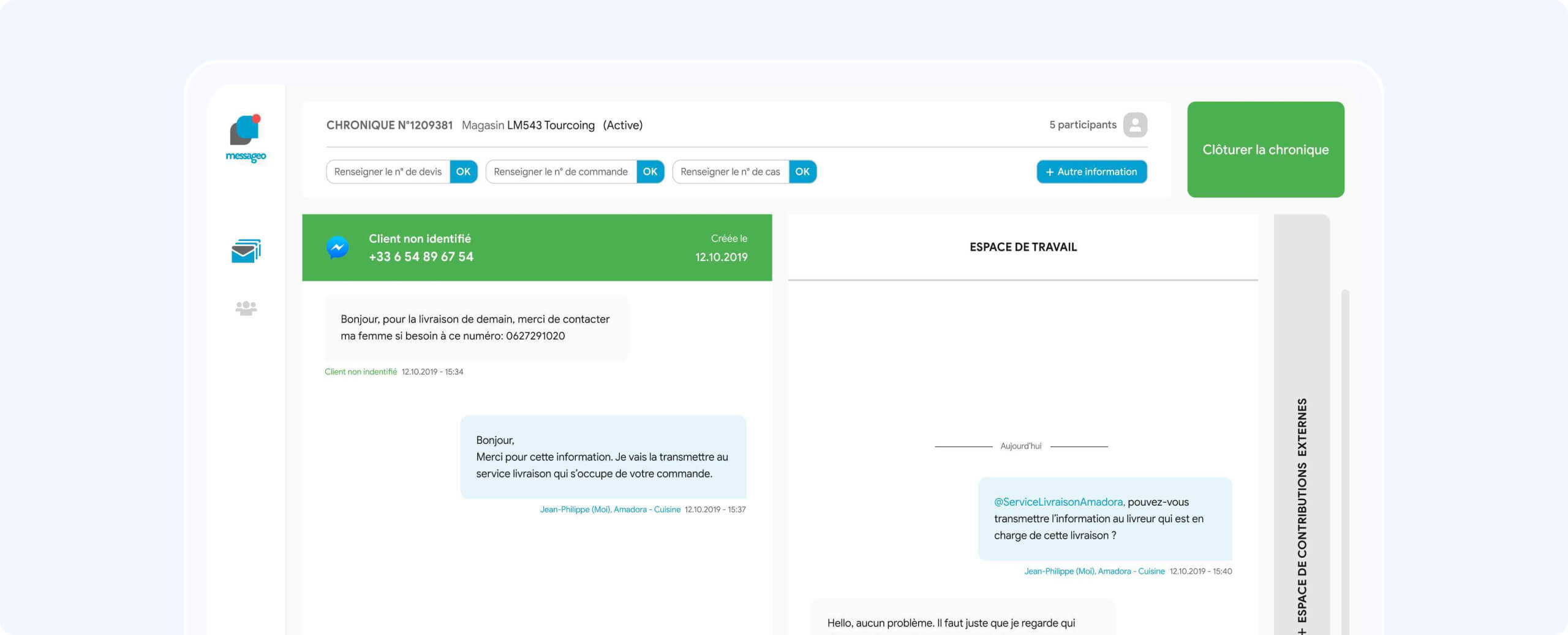
Task: Open the group contacts sidebar icon
Action: [x=246, y=308]
